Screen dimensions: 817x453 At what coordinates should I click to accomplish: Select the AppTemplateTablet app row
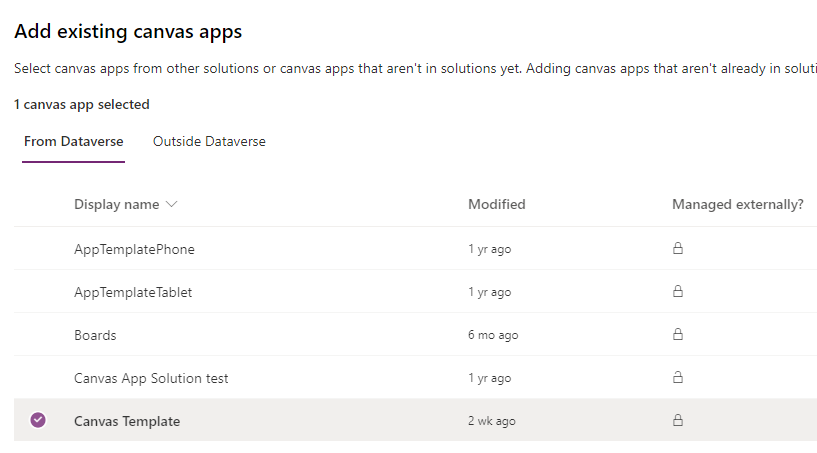(x=133, y=292)
